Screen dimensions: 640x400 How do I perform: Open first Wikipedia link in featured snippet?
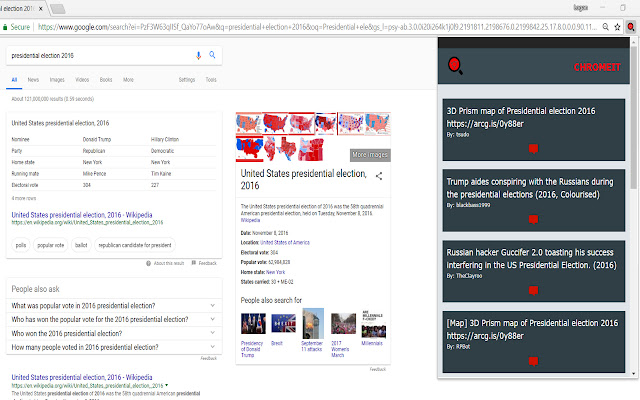[82, 215]
